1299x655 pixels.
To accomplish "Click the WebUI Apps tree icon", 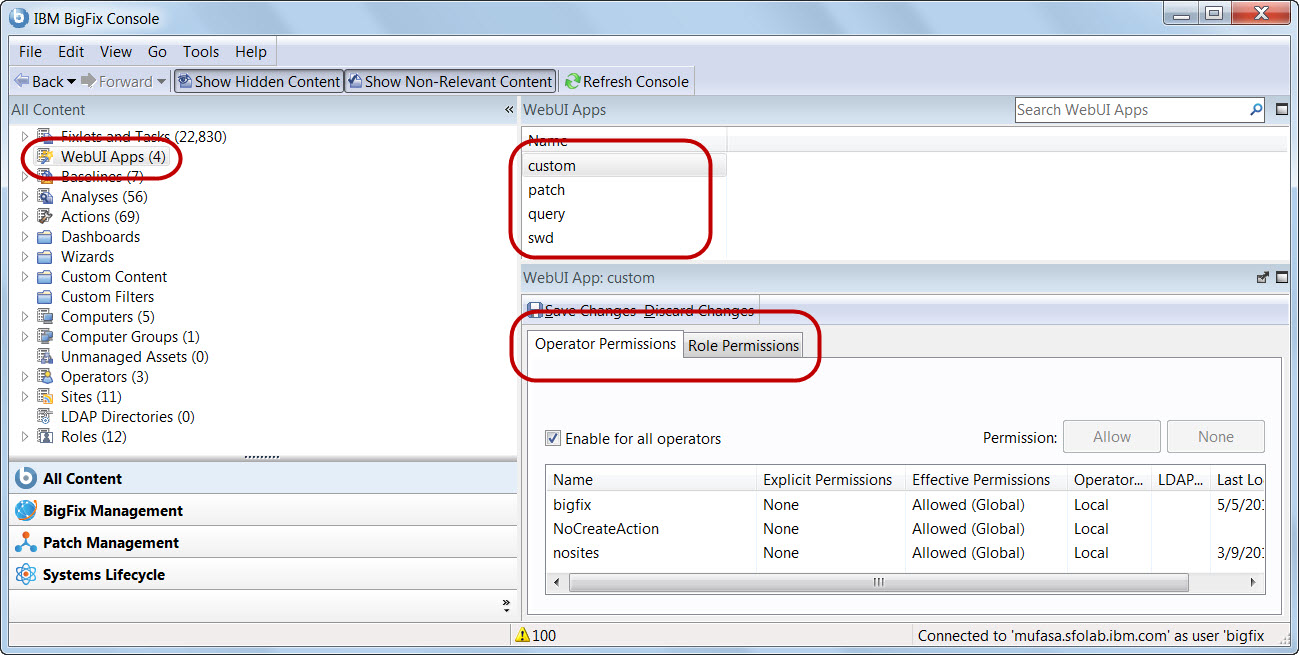I will (x=44, y=156).
